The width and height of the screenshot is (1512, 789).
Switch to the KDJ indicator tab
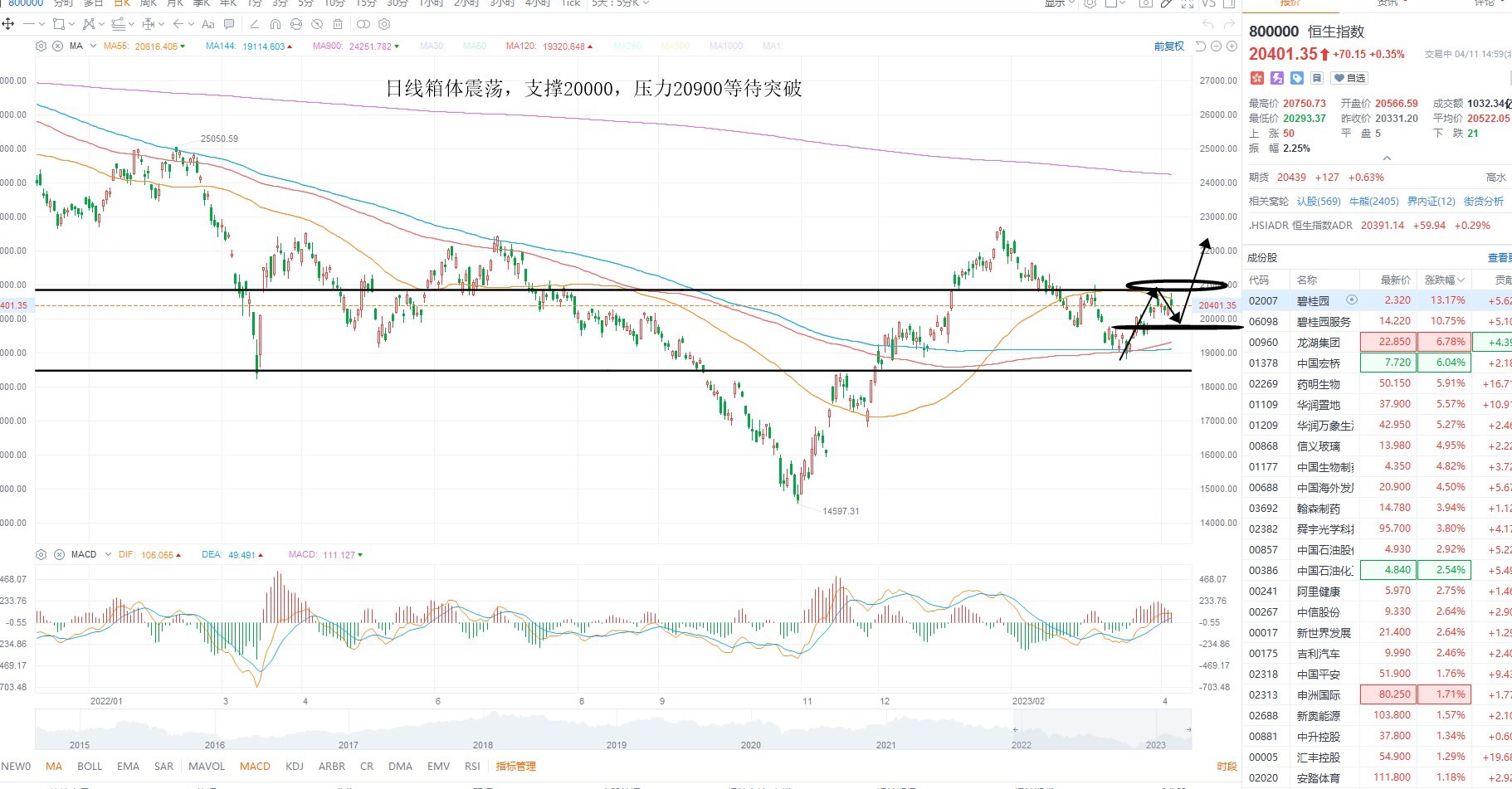pyautogui.click(x=295, y=766)
